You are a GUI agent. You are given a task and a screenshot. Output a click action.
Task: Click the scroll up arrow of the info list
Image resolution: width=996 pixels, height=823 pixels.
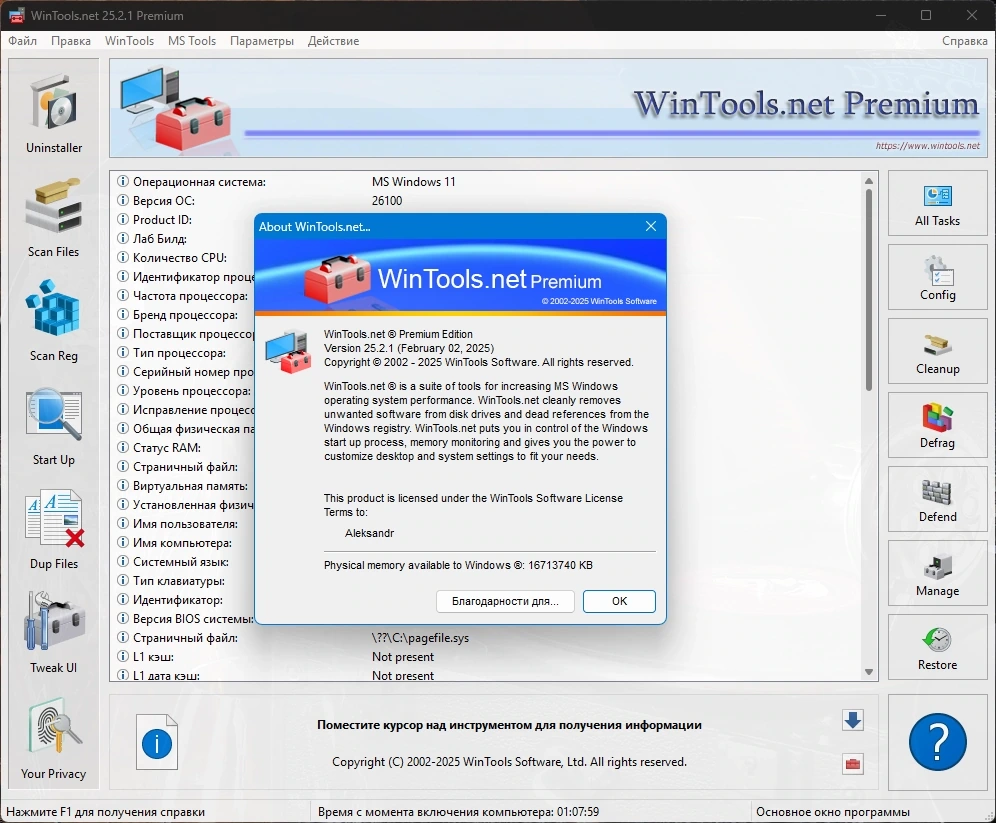[869, 181]
